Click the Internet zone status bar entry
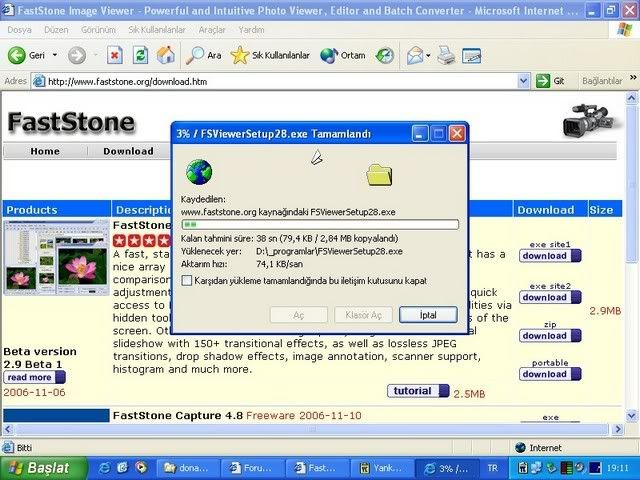The width and height of the screenshot is (640, 480). 538,447
